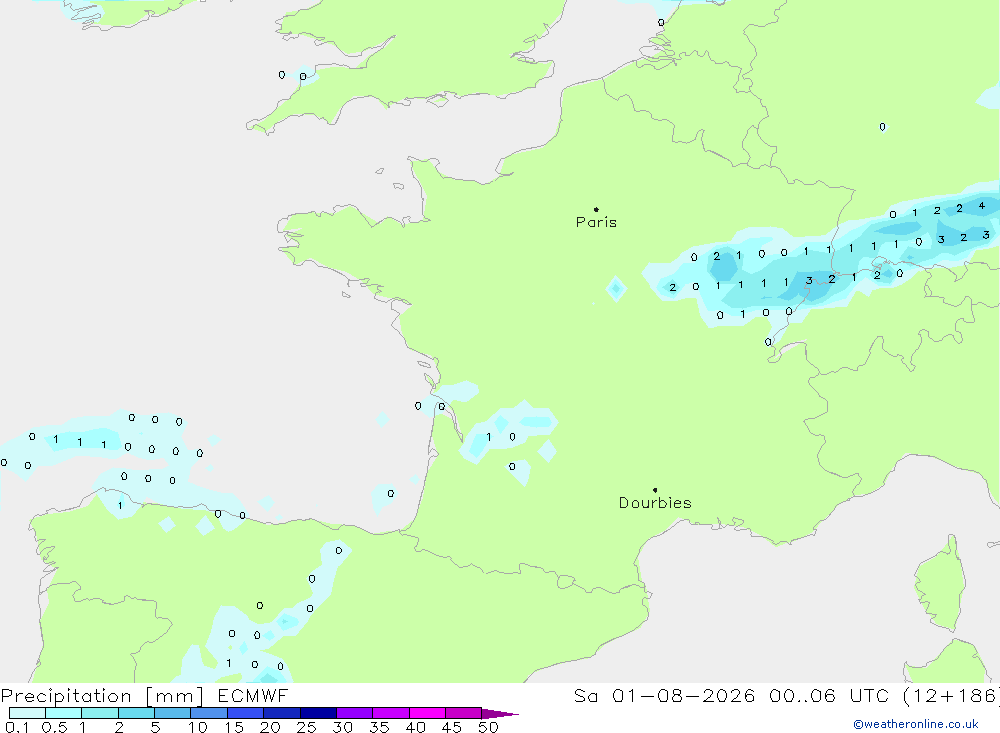Pick the 2–5 mm legend swatch

pos(136,713)
